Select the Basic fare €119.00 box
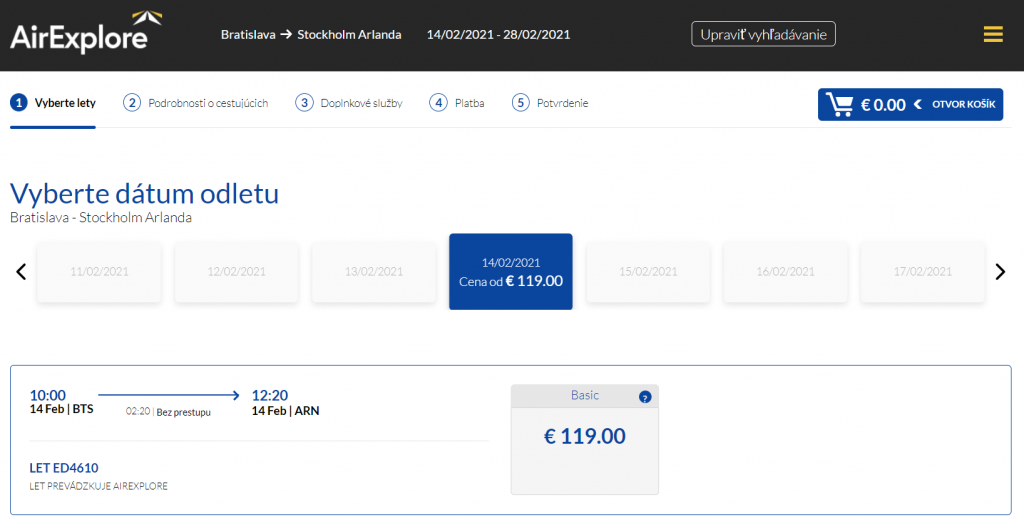 584,437
